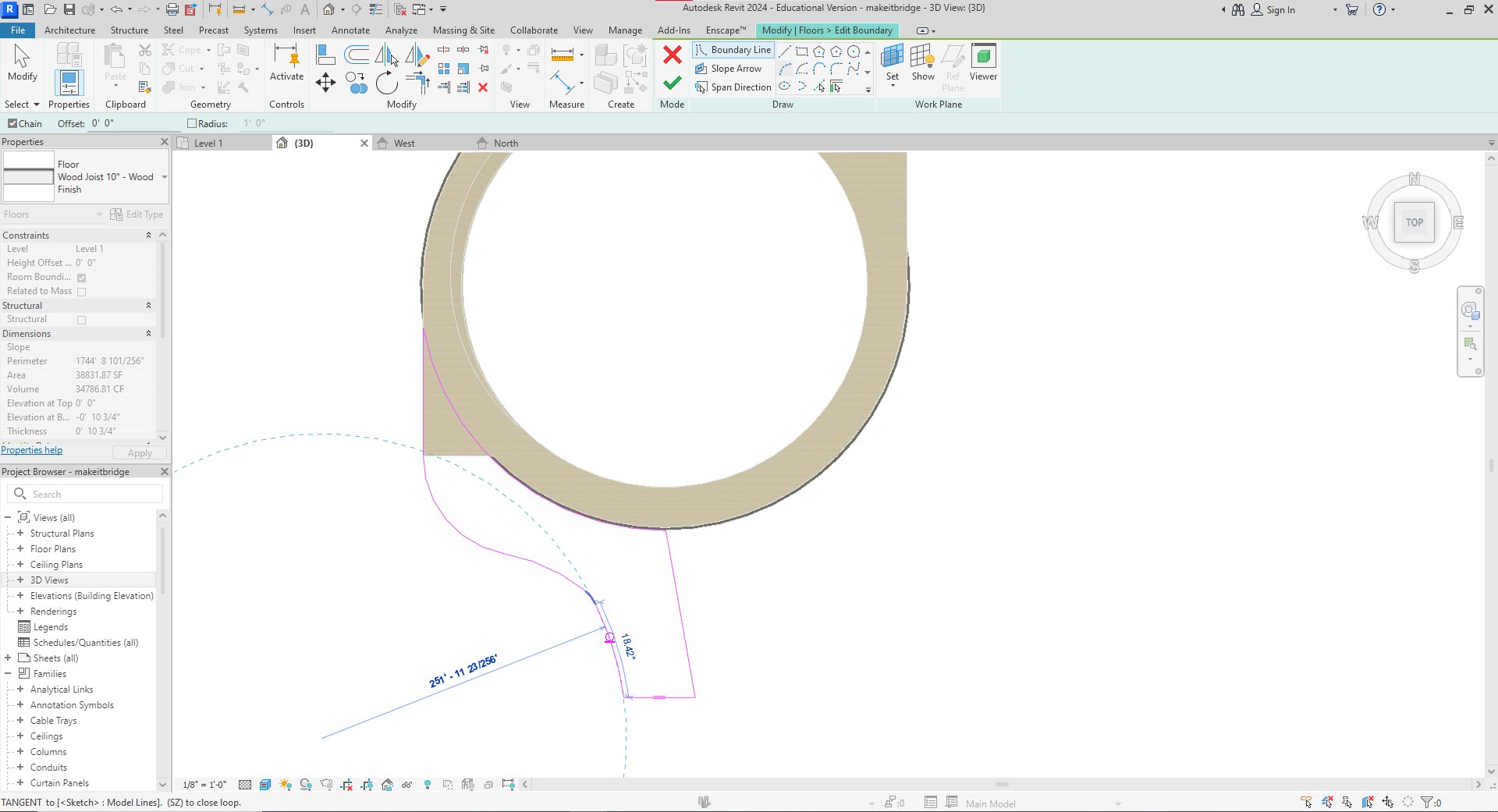The height and width of the screenshot is (812, 1498).
Task: Click the Project Browser search box
Action: [x=86, y=494]
